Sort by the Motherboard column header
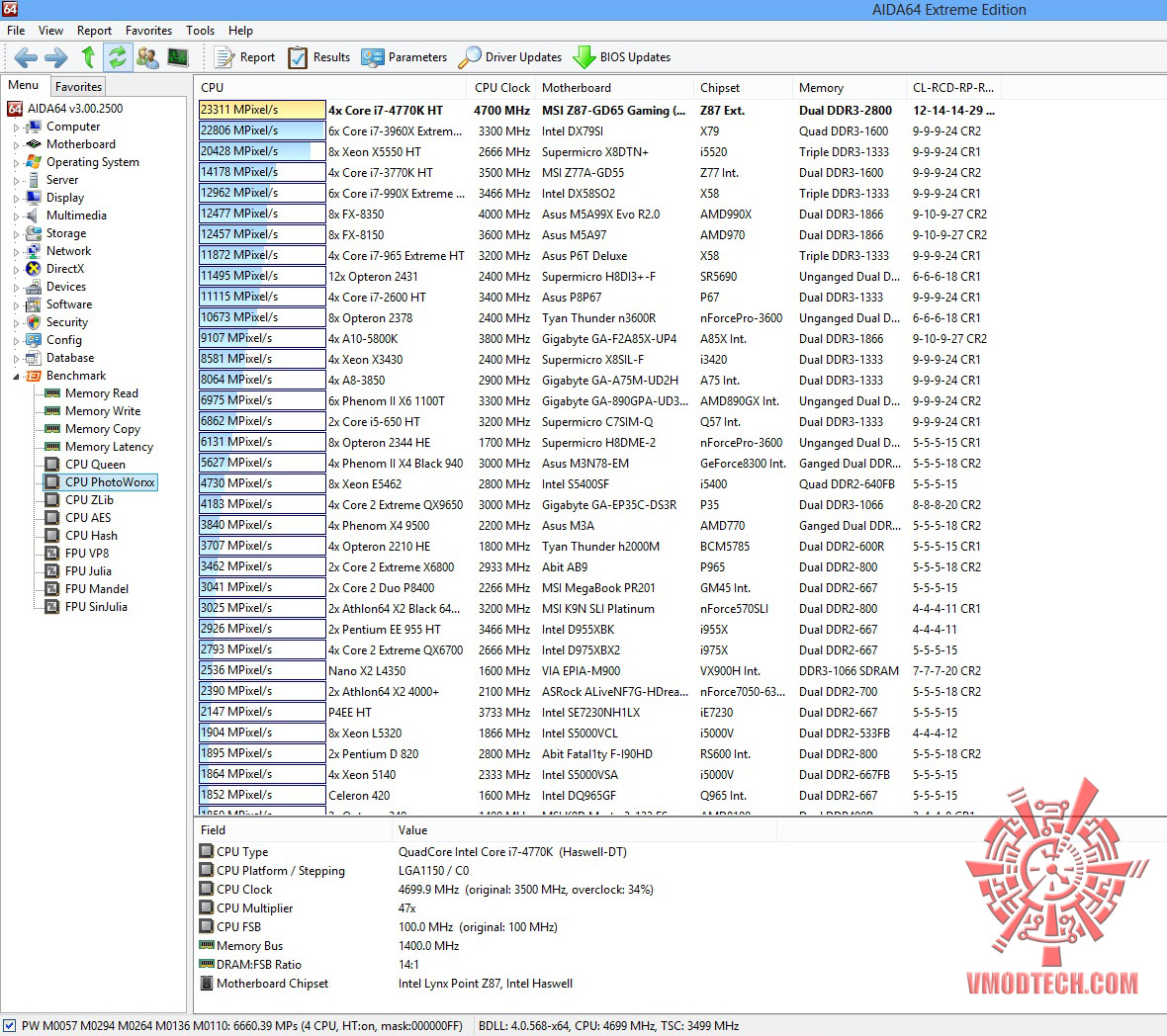The height and width of the screenshot is (1036, 1167). click(x=614, y=88)
